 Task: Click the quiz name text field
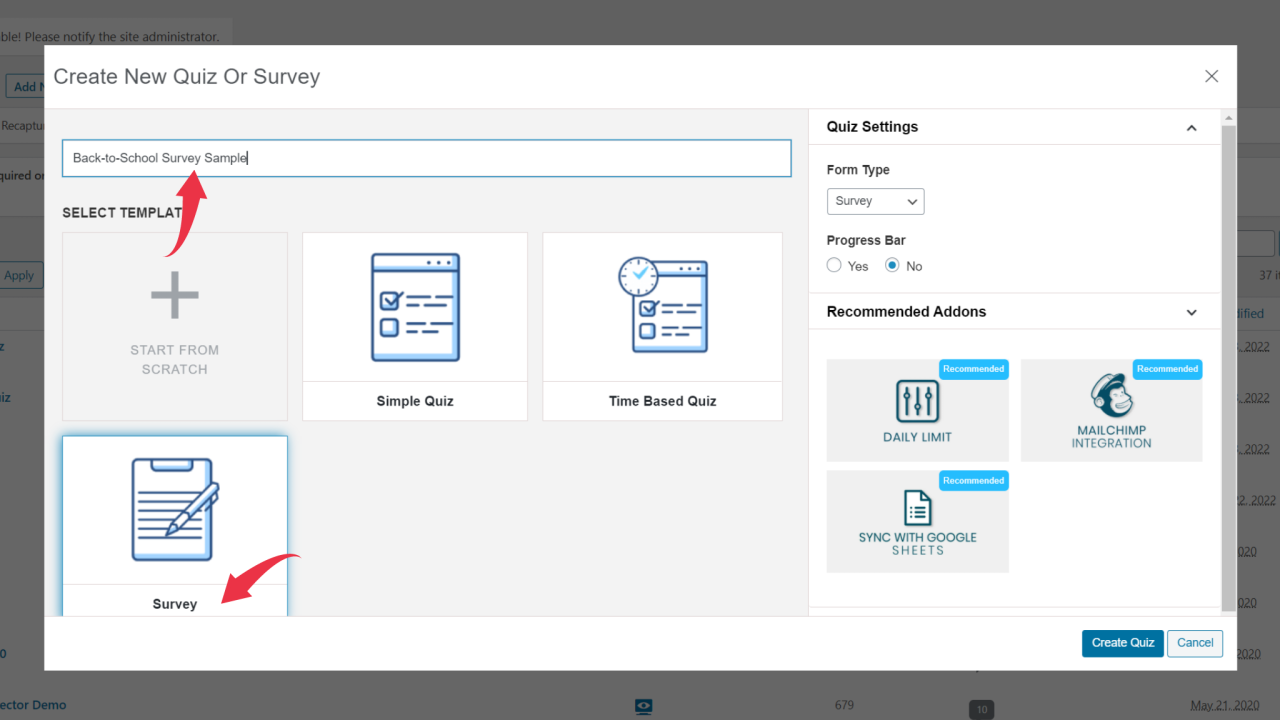pos(426,158)
